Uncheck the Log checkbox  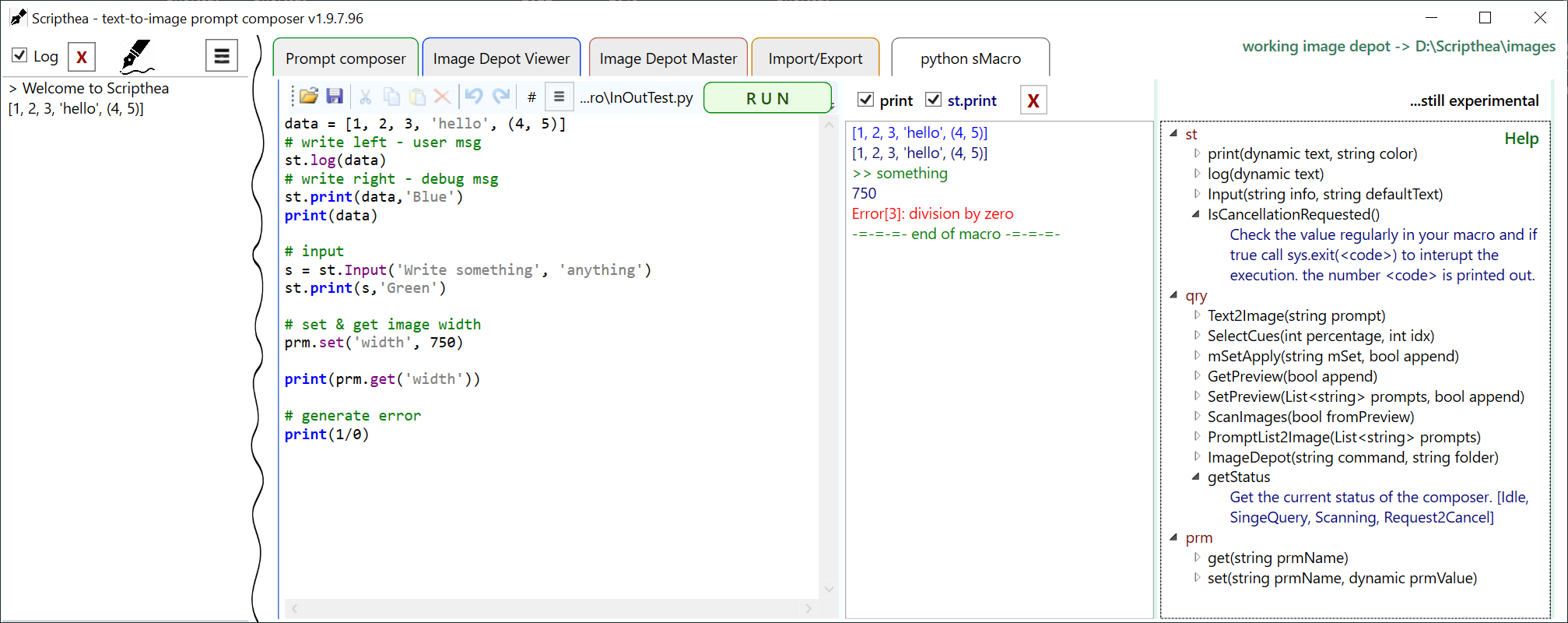[20, 55]
